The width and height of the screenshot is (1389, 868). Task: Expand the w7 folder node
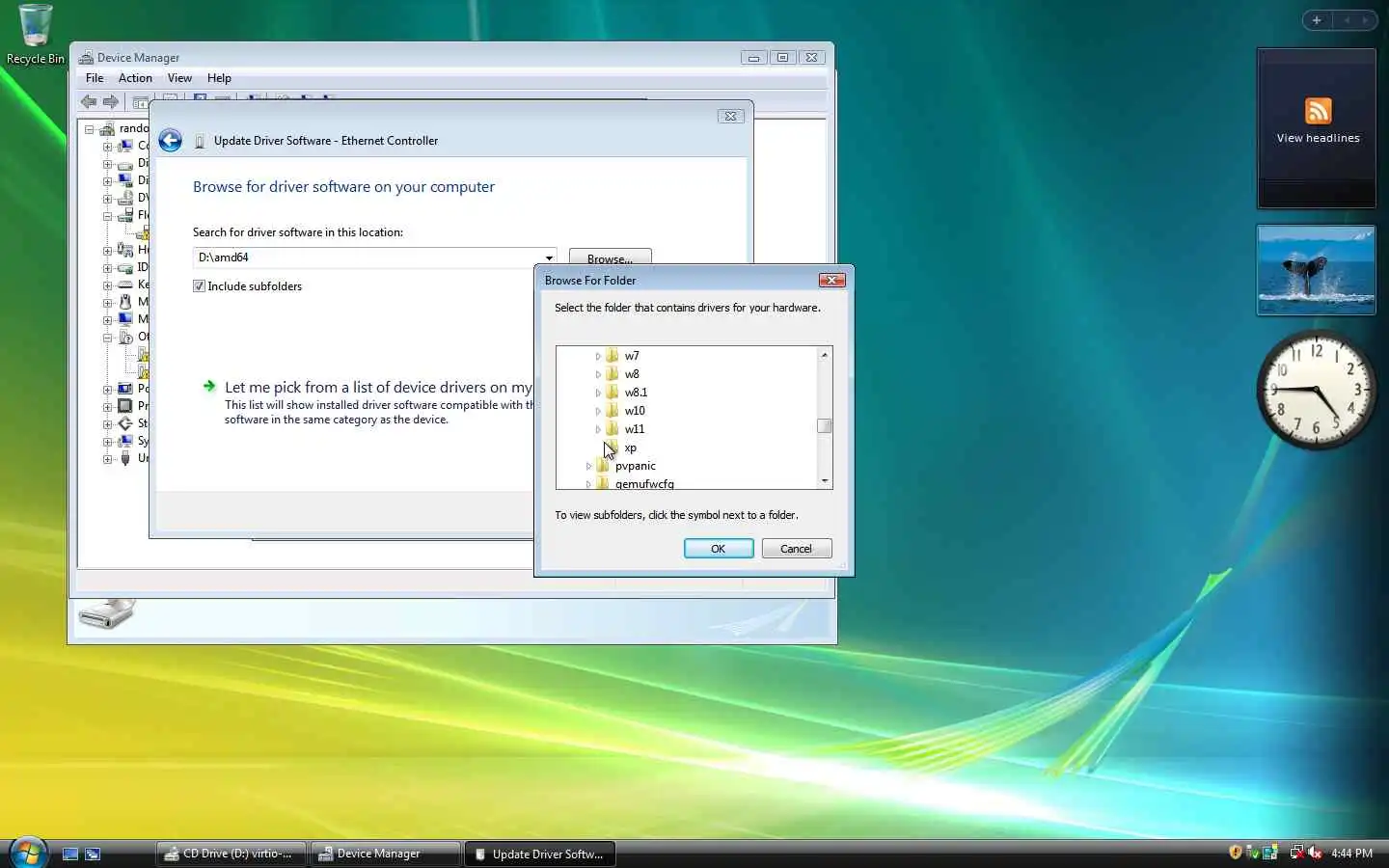tap(598, 356)
